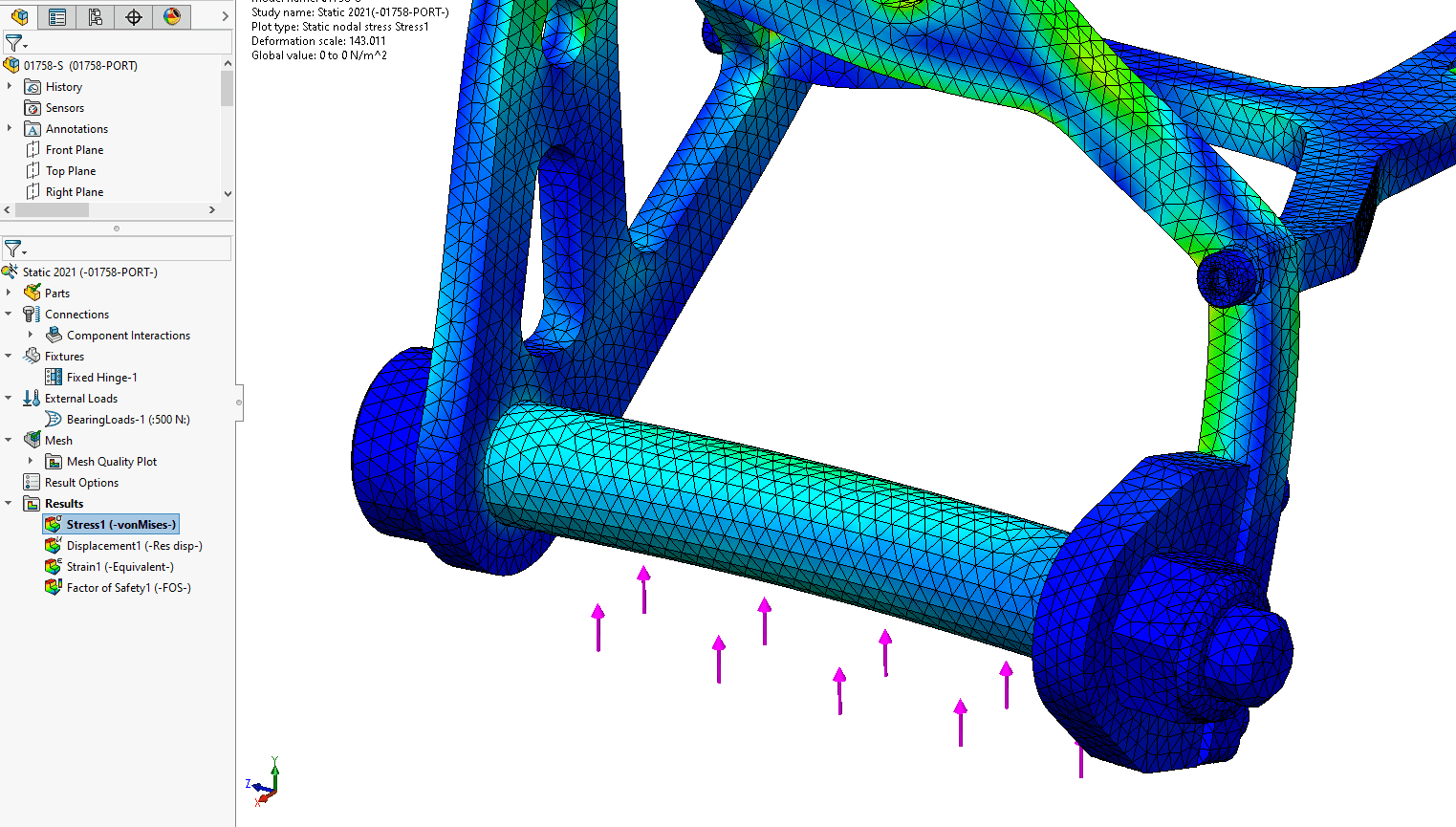Select the 01758-S assembly root icon
1456x827 pixels.
11,65
